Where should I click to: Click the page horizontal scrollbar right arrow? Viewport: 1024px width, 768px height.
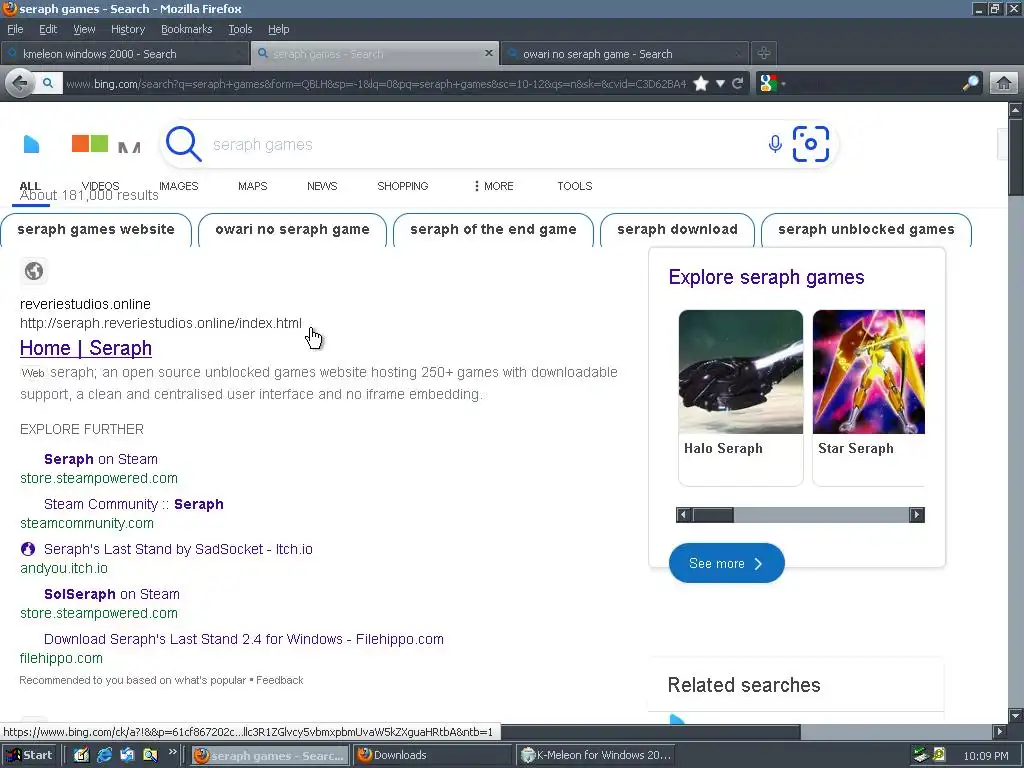[x=999, y=731]
